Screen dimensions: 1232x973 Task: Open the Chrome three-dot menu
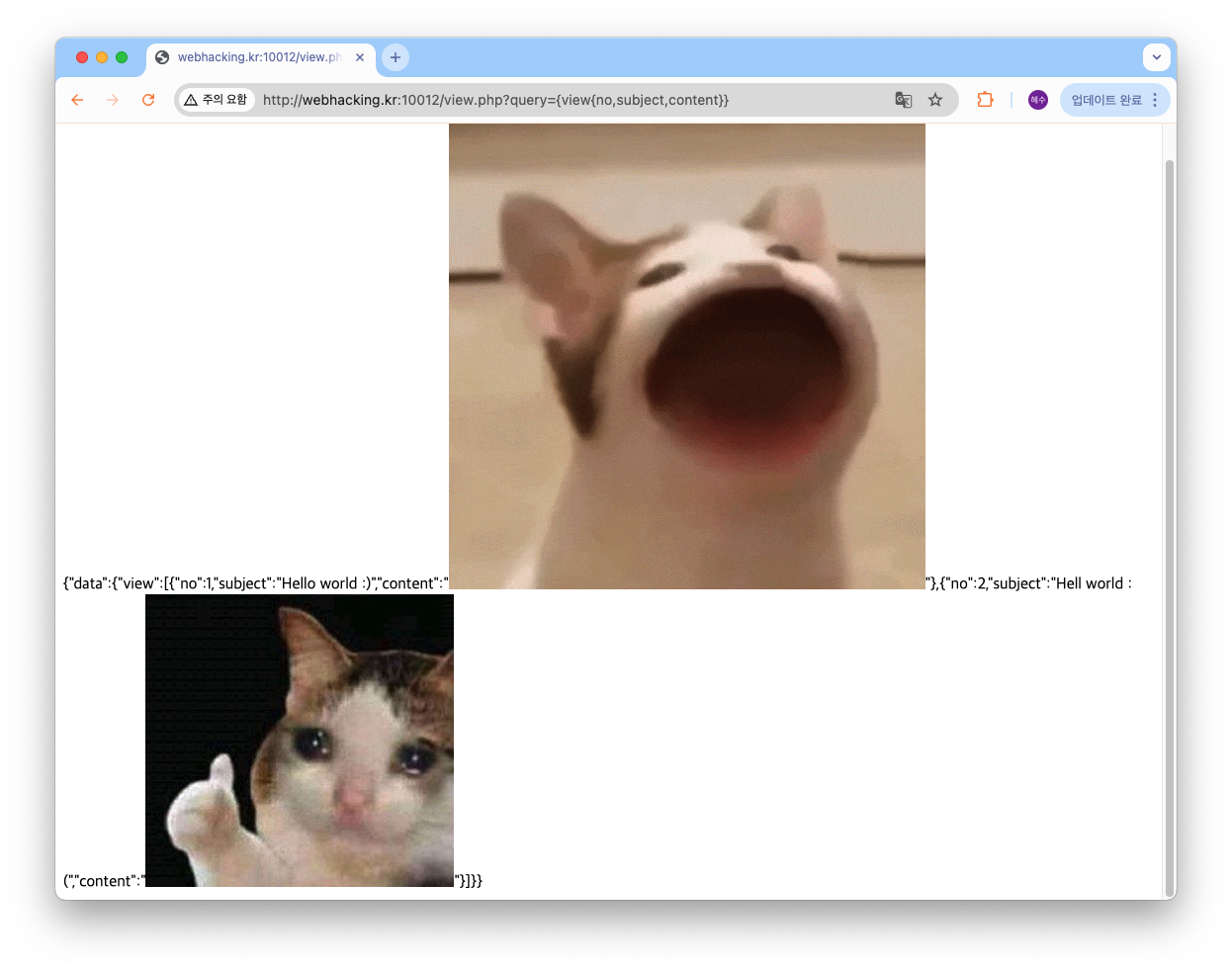(x=1155, y=100)
